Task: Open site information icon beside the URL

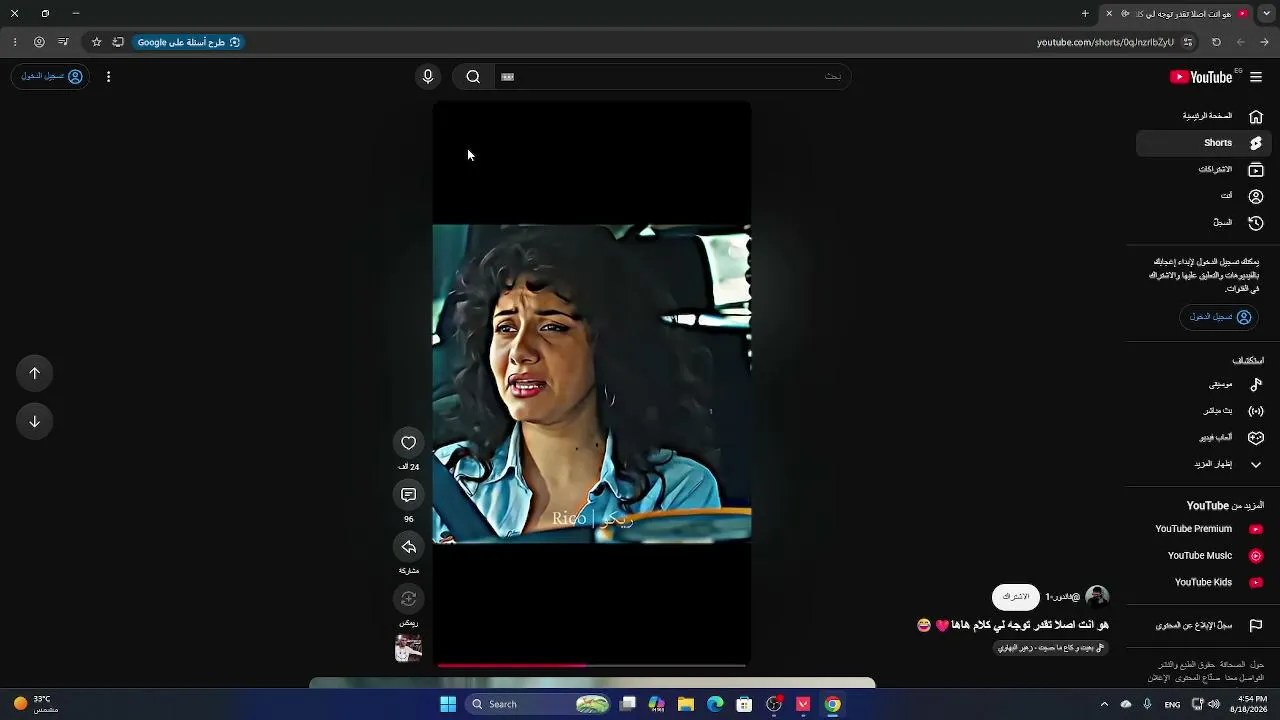Action: pyautogui.click(x=1188, y=42)
